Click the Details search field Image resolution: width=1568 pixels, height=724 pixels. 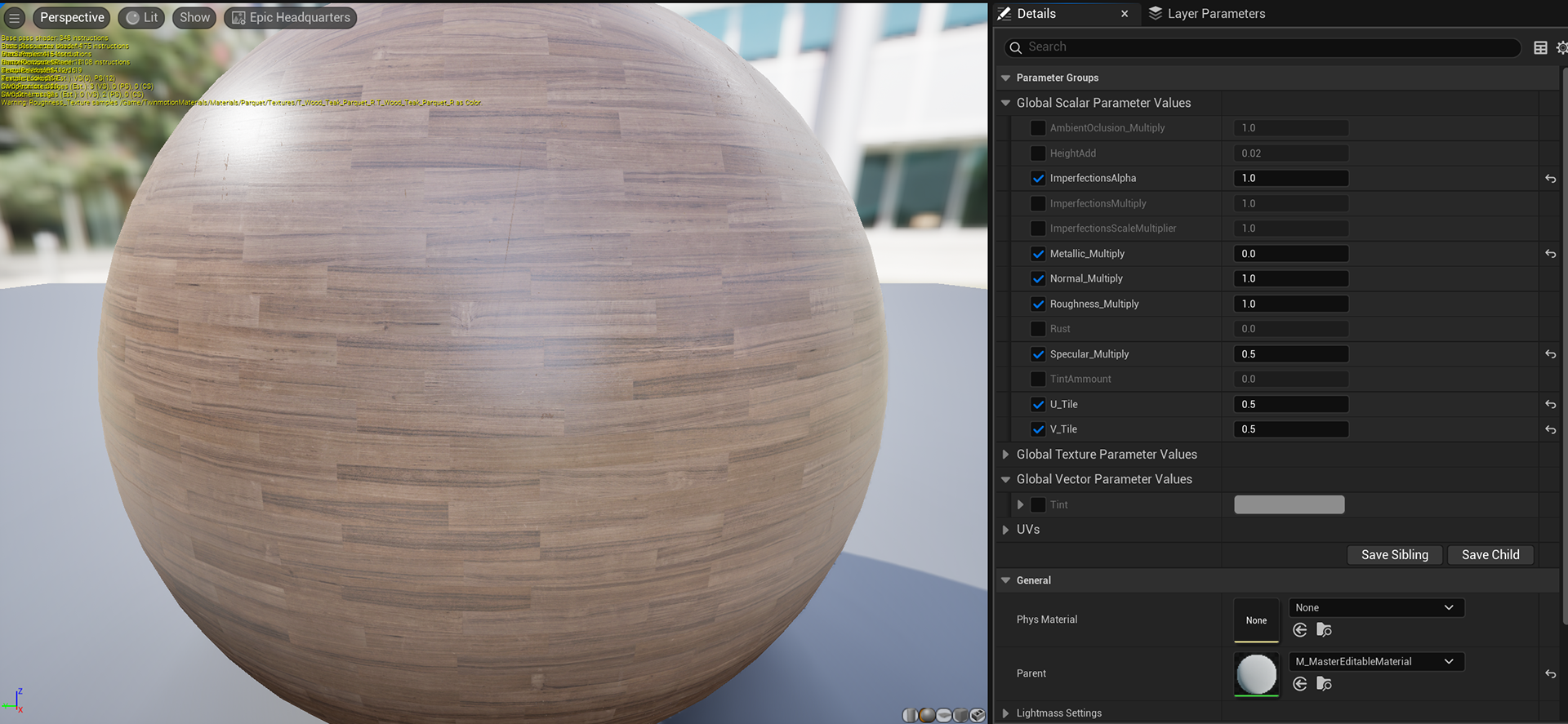pos(1263,47)
